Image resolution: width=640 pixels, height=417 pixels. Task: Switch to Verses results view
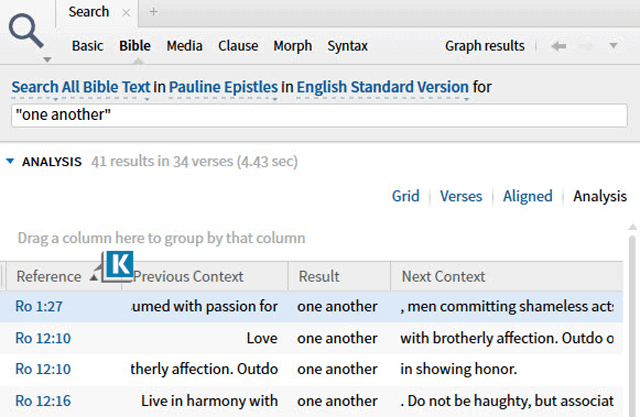tap(461, 196)
